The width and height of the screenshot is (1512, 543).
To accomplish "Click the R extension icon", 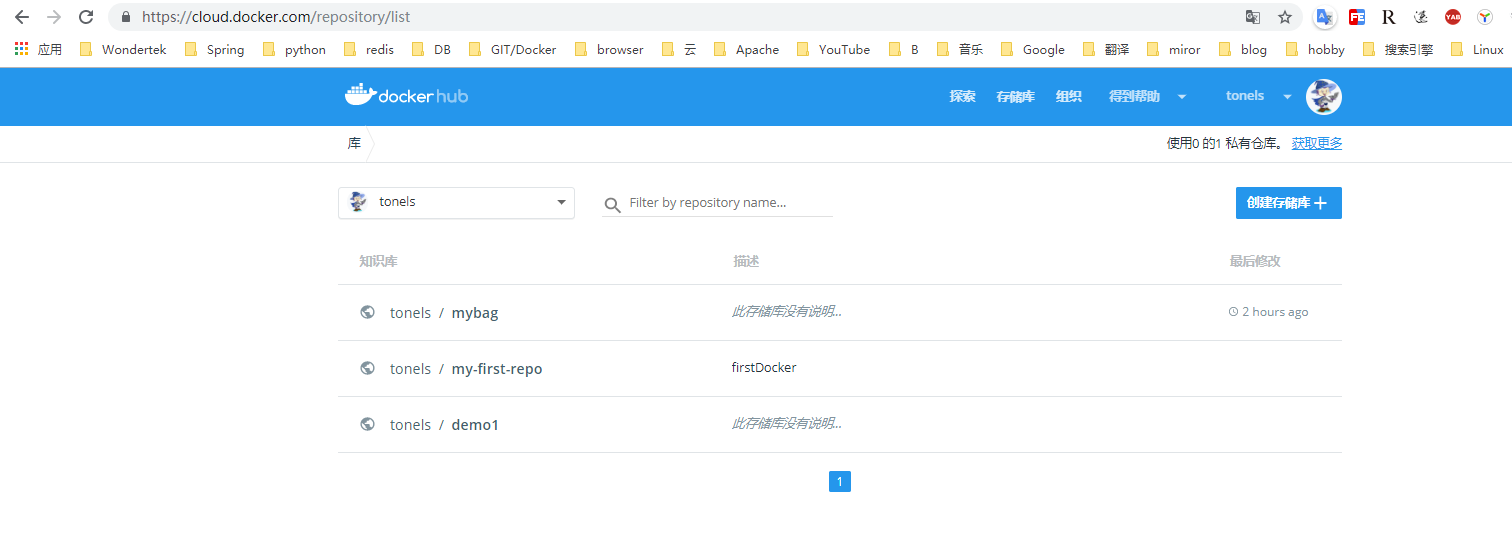I will [1388, 17].
